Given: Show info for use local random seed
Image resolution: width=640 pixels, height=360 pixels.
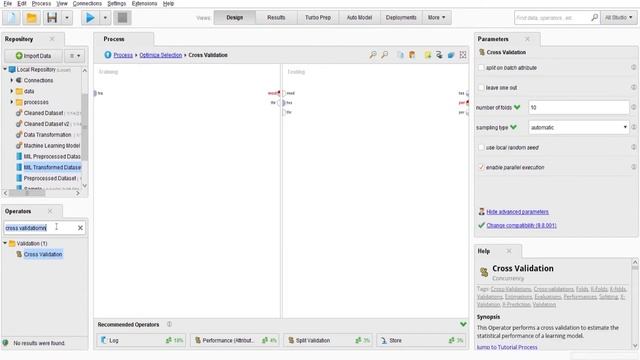Looking at the screenshot, I should coord(633,147).
